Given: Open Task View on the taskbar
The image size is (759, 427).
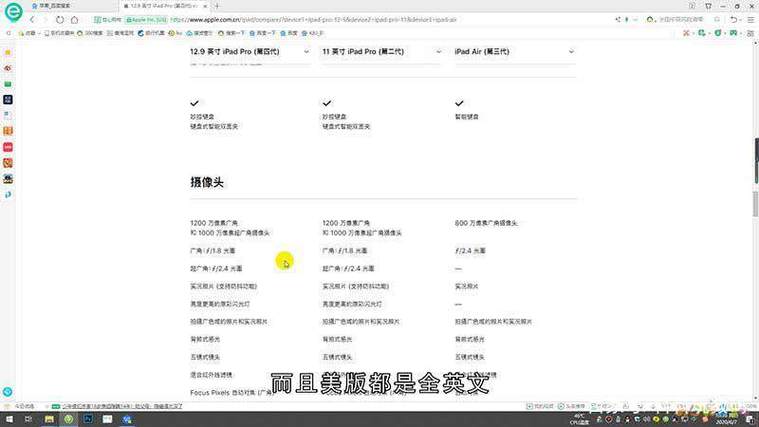Looking at the screenshot, I should 29,419.
